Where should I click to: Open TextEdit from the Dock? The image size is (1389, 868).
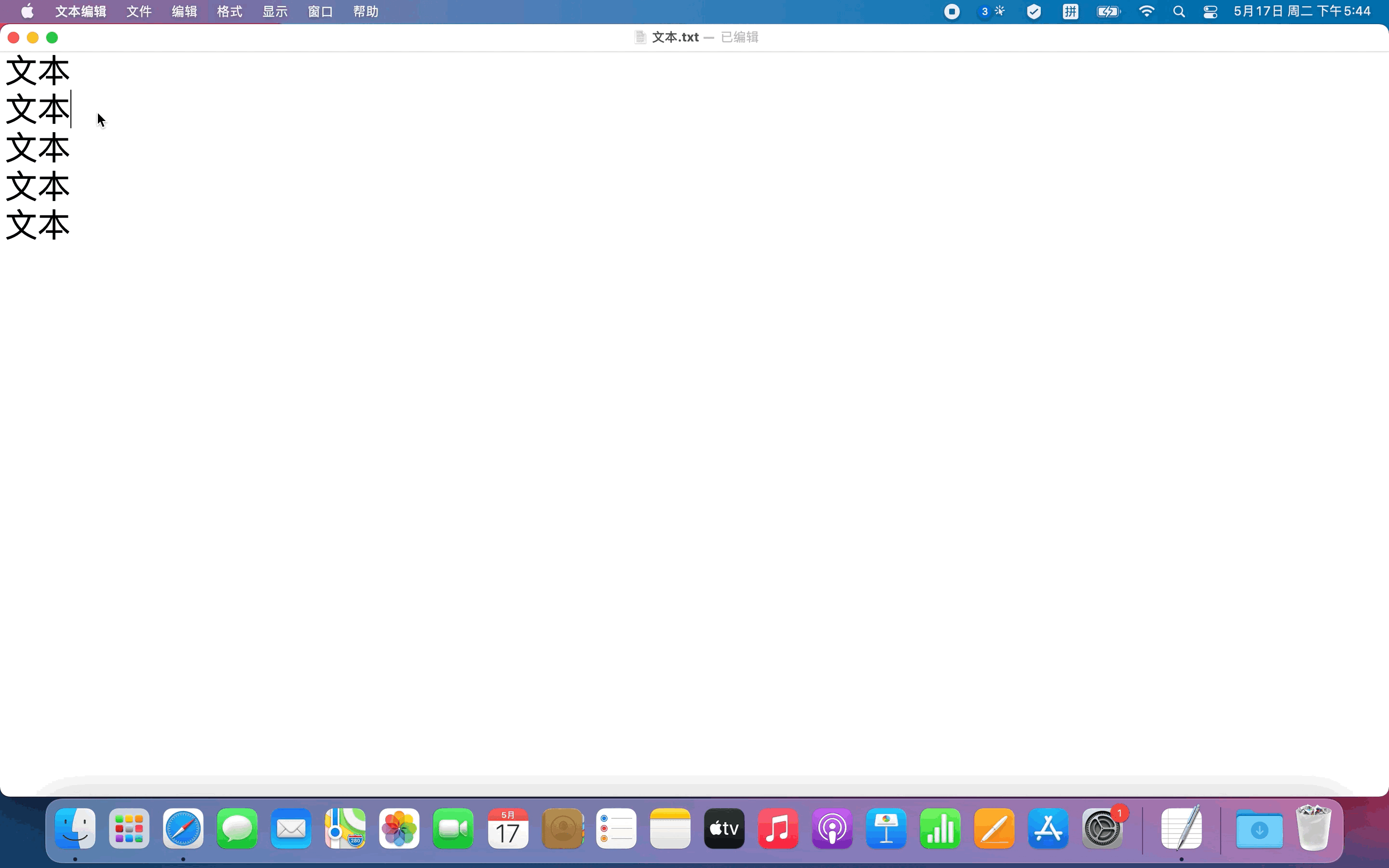click(x=1181, y=828)
